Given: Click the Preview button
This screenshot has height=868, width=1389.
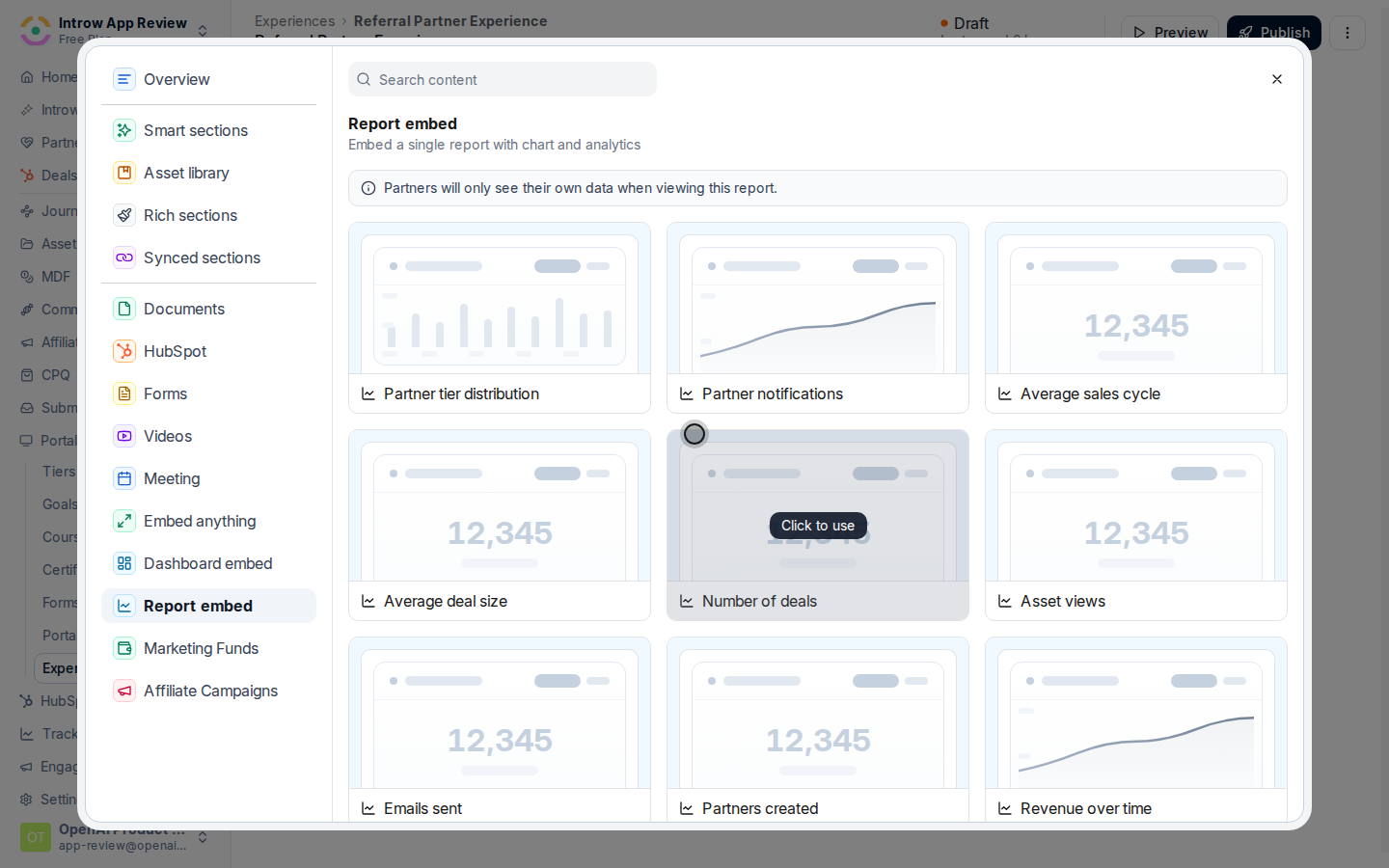Looking at the screenshot, I should point(1170,33).
